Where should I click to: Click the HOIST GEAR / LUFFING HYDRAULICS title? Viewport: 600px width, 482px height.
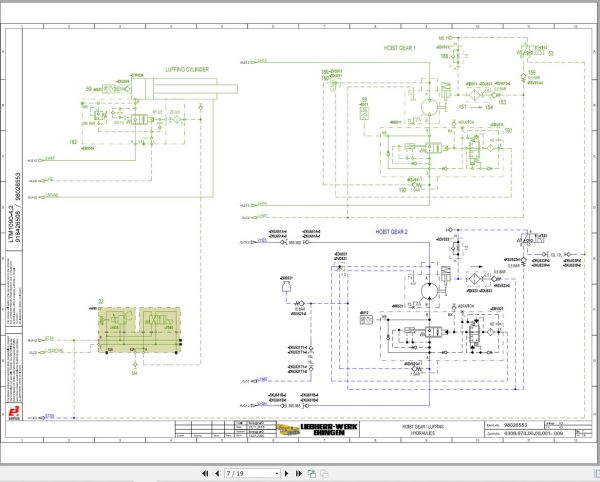(x=423, y=430)
